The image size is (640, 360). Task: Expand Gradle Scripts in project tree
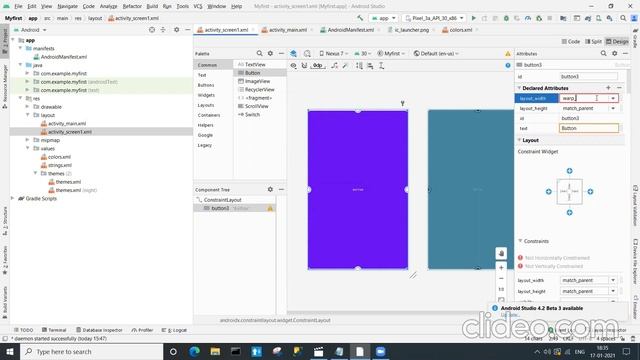point(12,198)
